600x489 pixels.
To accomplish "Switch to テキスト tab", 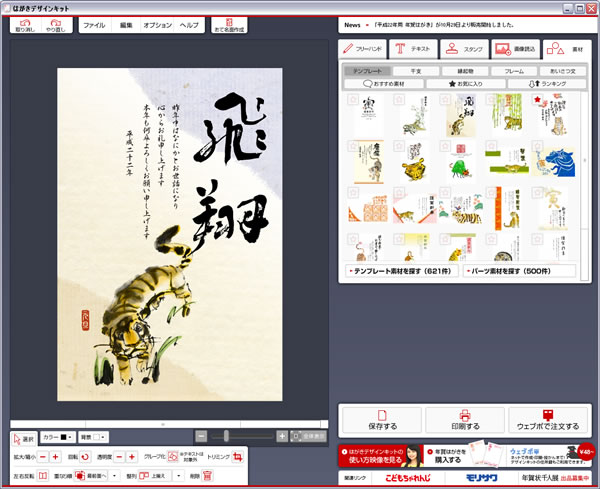I will (x=413, y=49).
